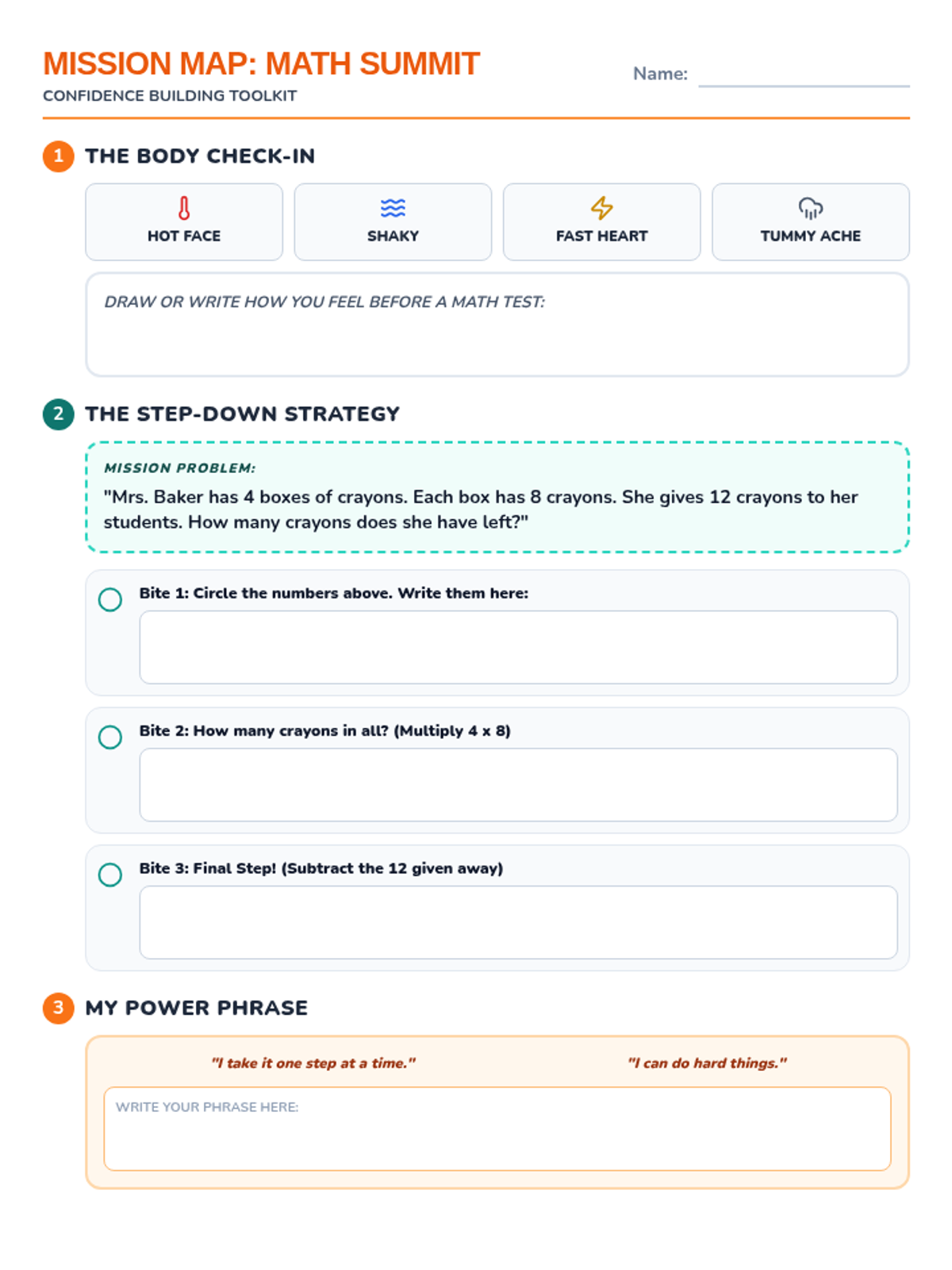The image size is (952, 1270).
Task: Click the Name line field
Action: (x=803, y=75)
